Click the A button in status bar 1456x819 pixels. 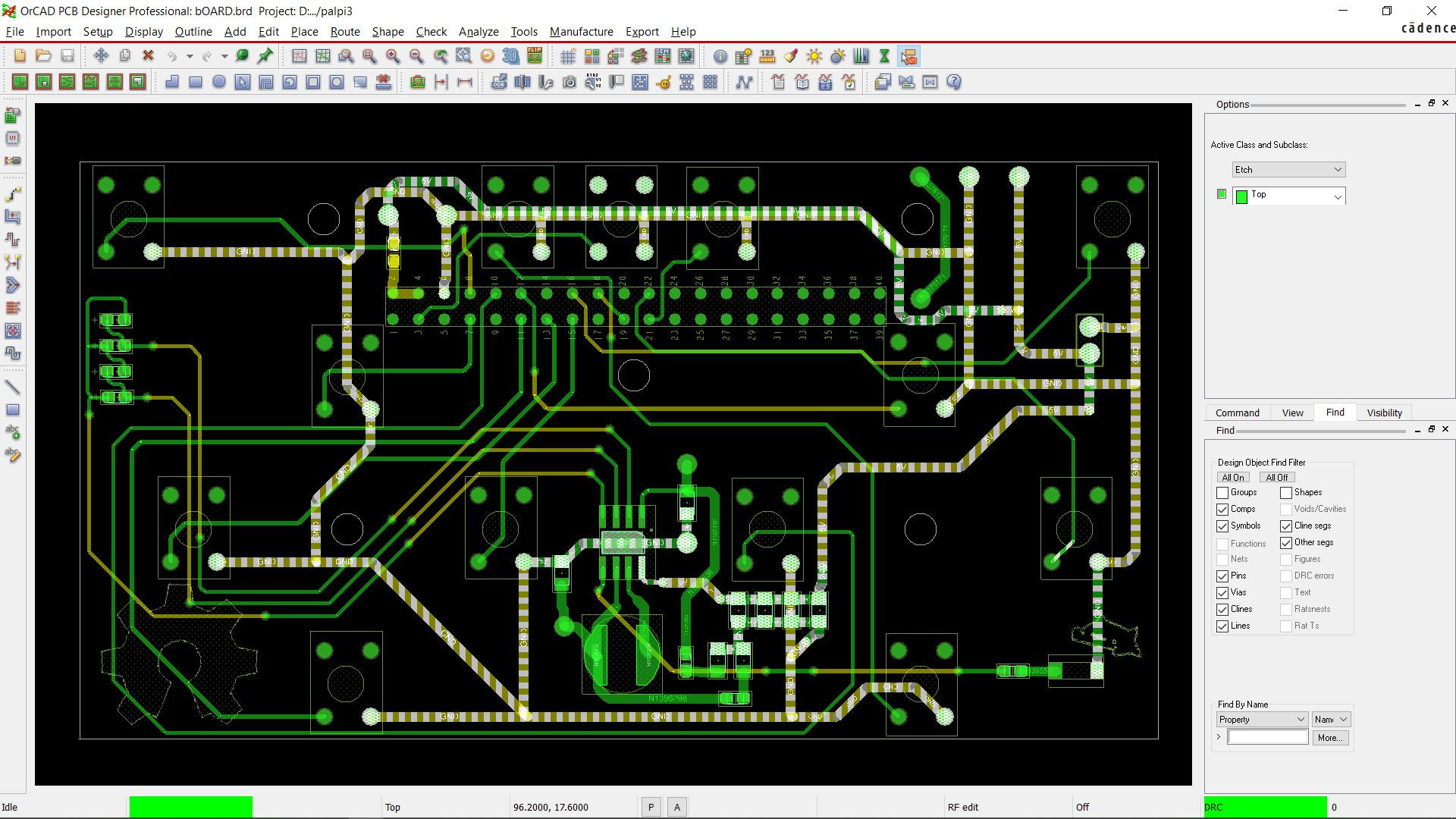coord(677,808)
